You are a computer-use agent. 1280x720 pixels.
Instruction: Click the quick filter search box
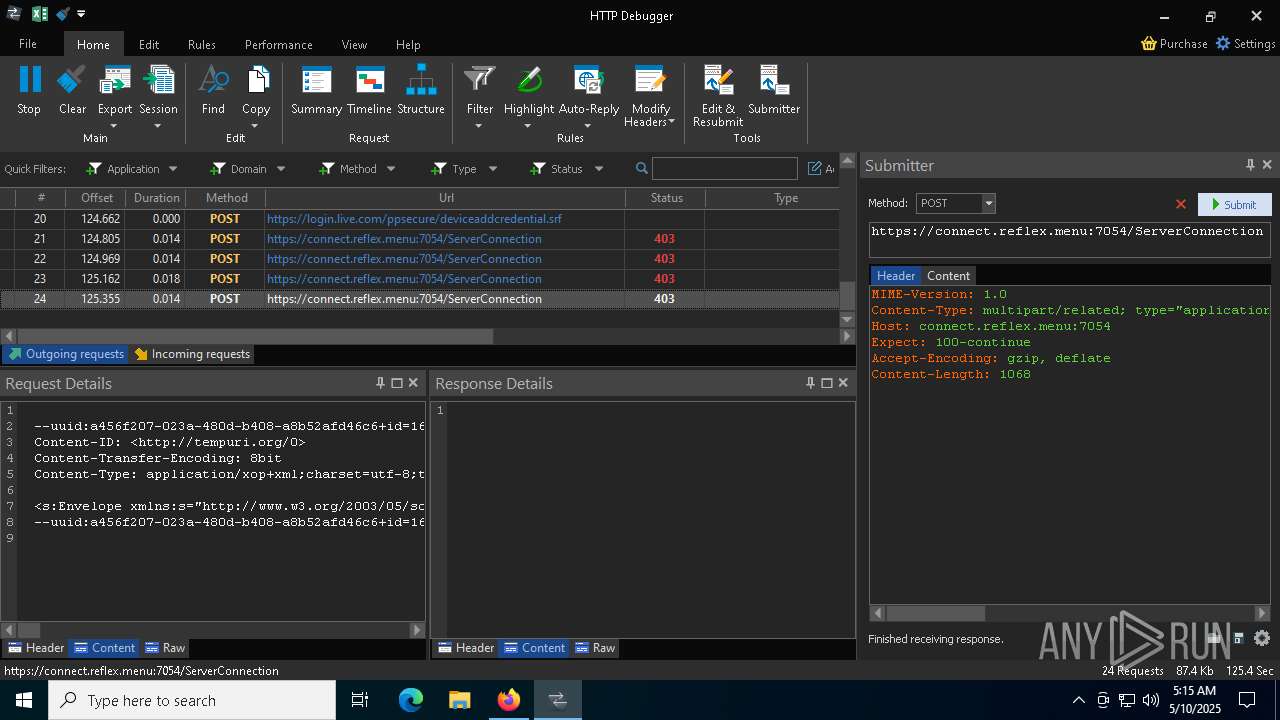(725, 169)
